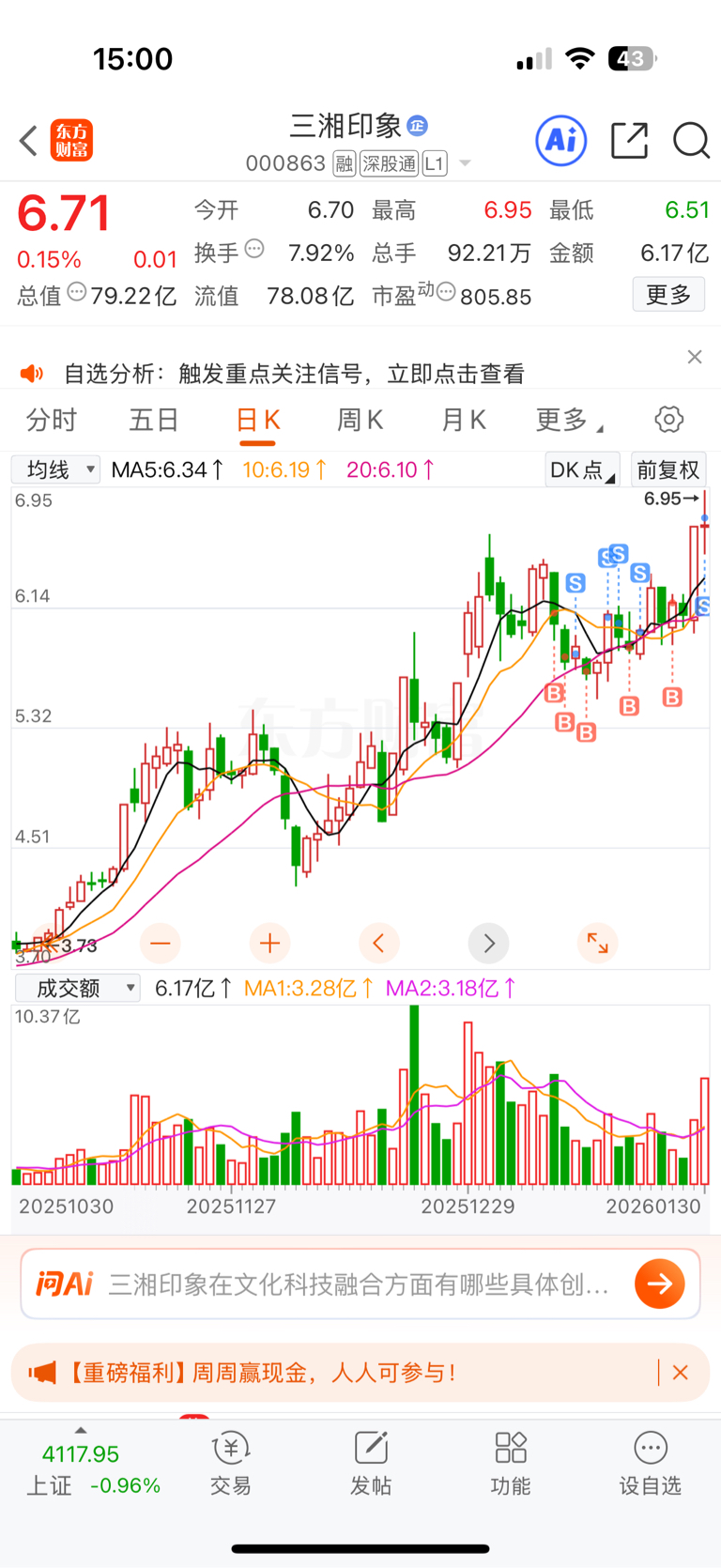Zoom out chart with minus button
The width and height of the screenshot is (721, 1568).
161,943
